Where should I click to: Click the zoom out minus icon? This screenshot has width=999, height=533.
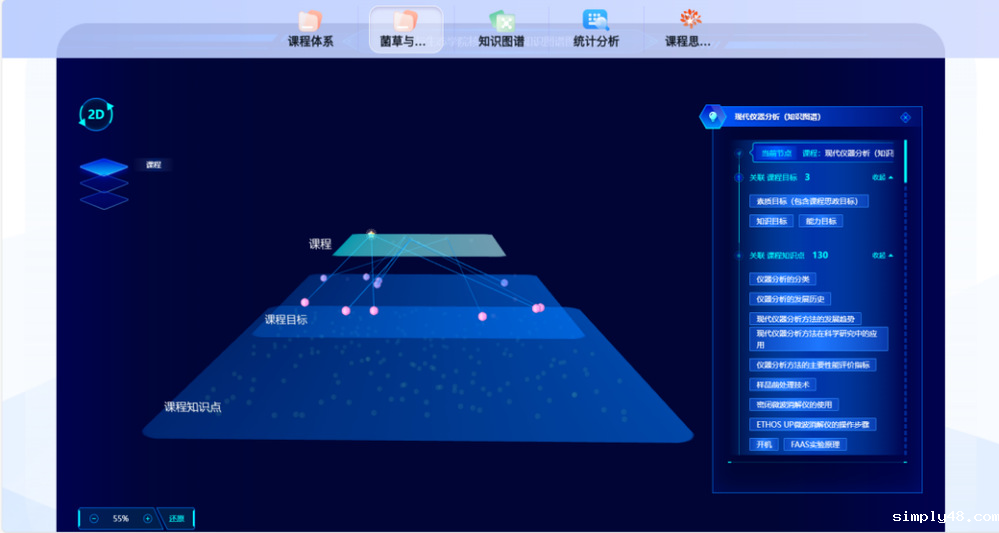click(x=94, y=518)
